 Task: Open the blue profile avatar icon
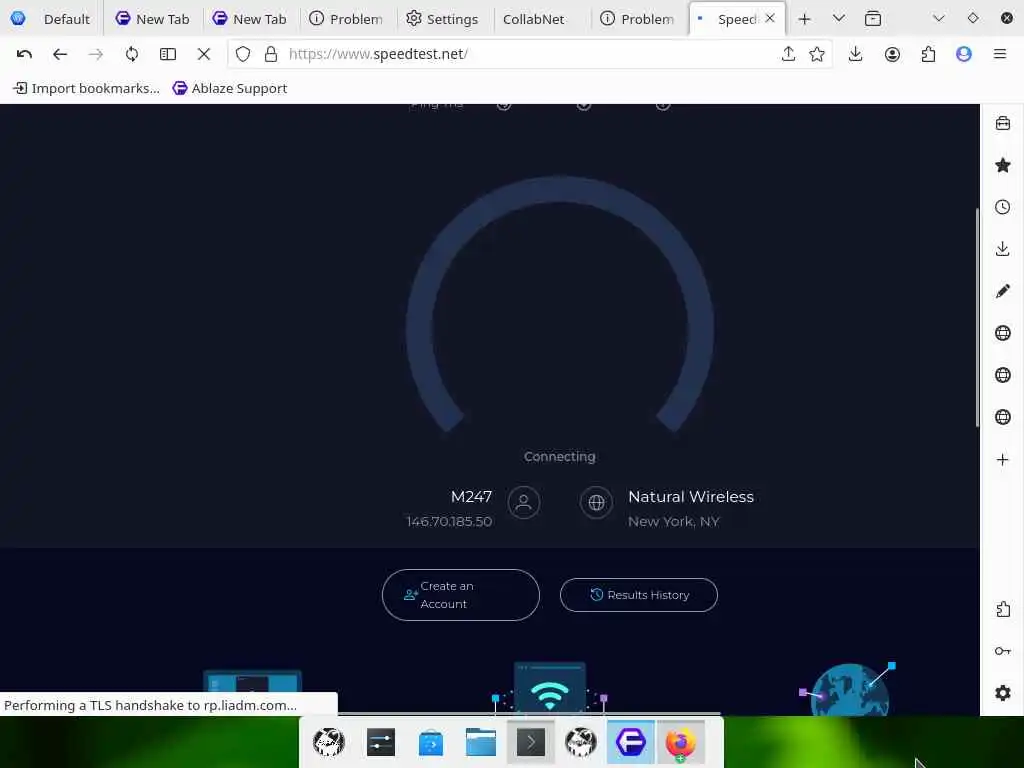click(x=964, y=54)
